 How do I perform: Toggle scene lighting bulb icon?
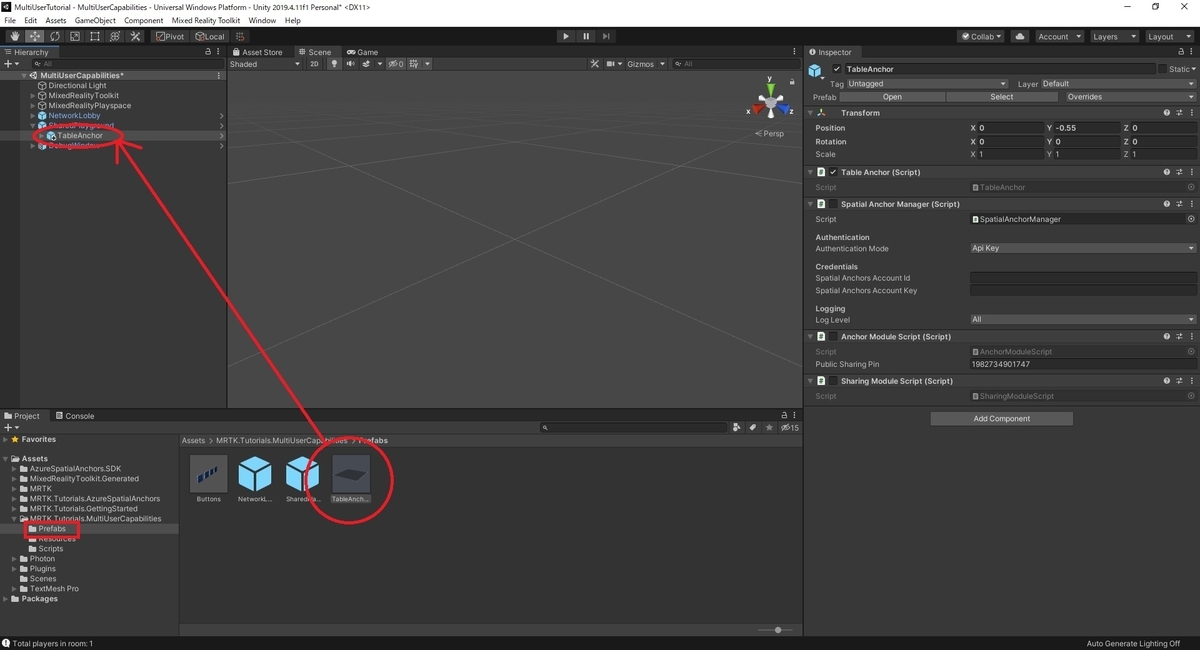[334, 64]
